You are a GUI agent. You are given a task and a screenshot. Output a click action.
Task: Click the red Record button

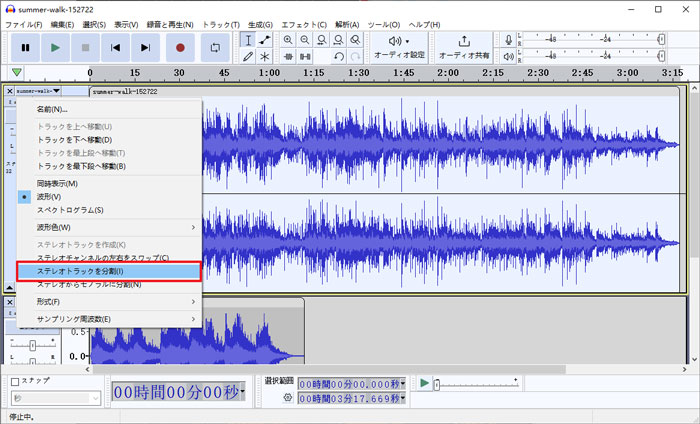pyautogui.click(x=180, y=47)
